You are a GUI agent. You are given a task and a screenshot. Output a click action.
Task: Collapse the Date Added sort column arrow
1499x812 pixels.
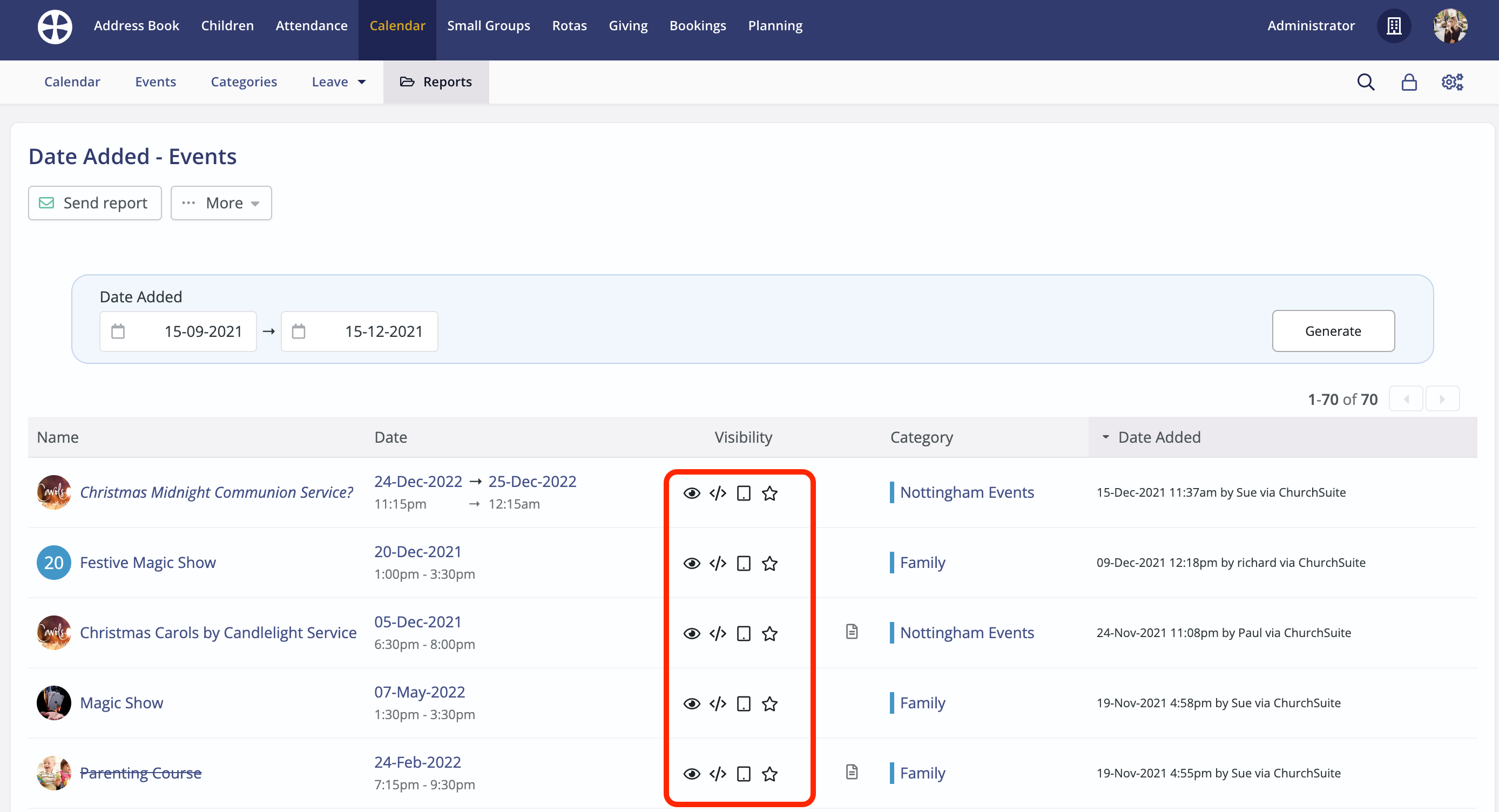[1106, 437]
